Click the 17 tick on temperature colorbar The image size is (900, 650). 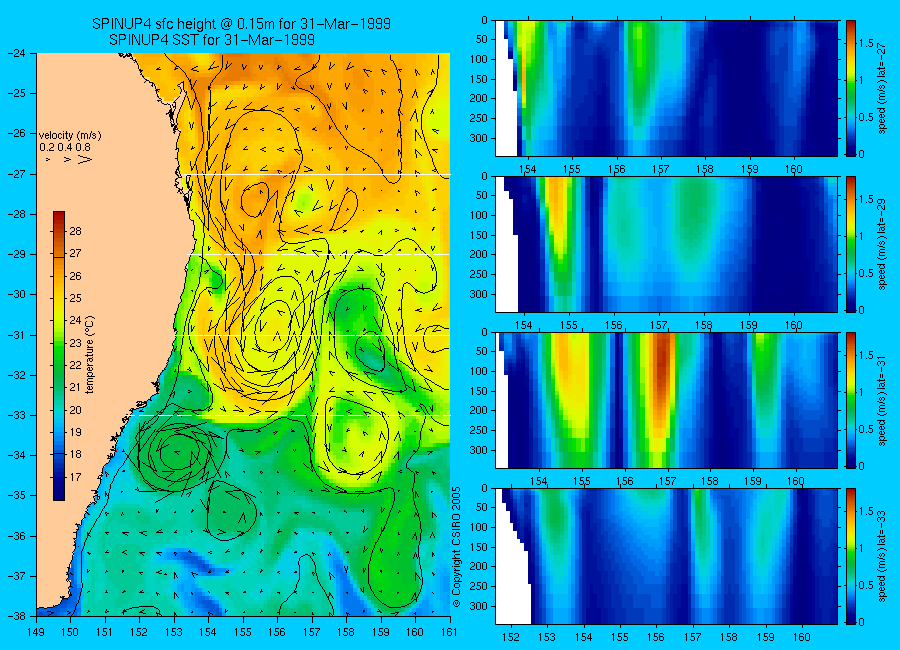point(76,477)
